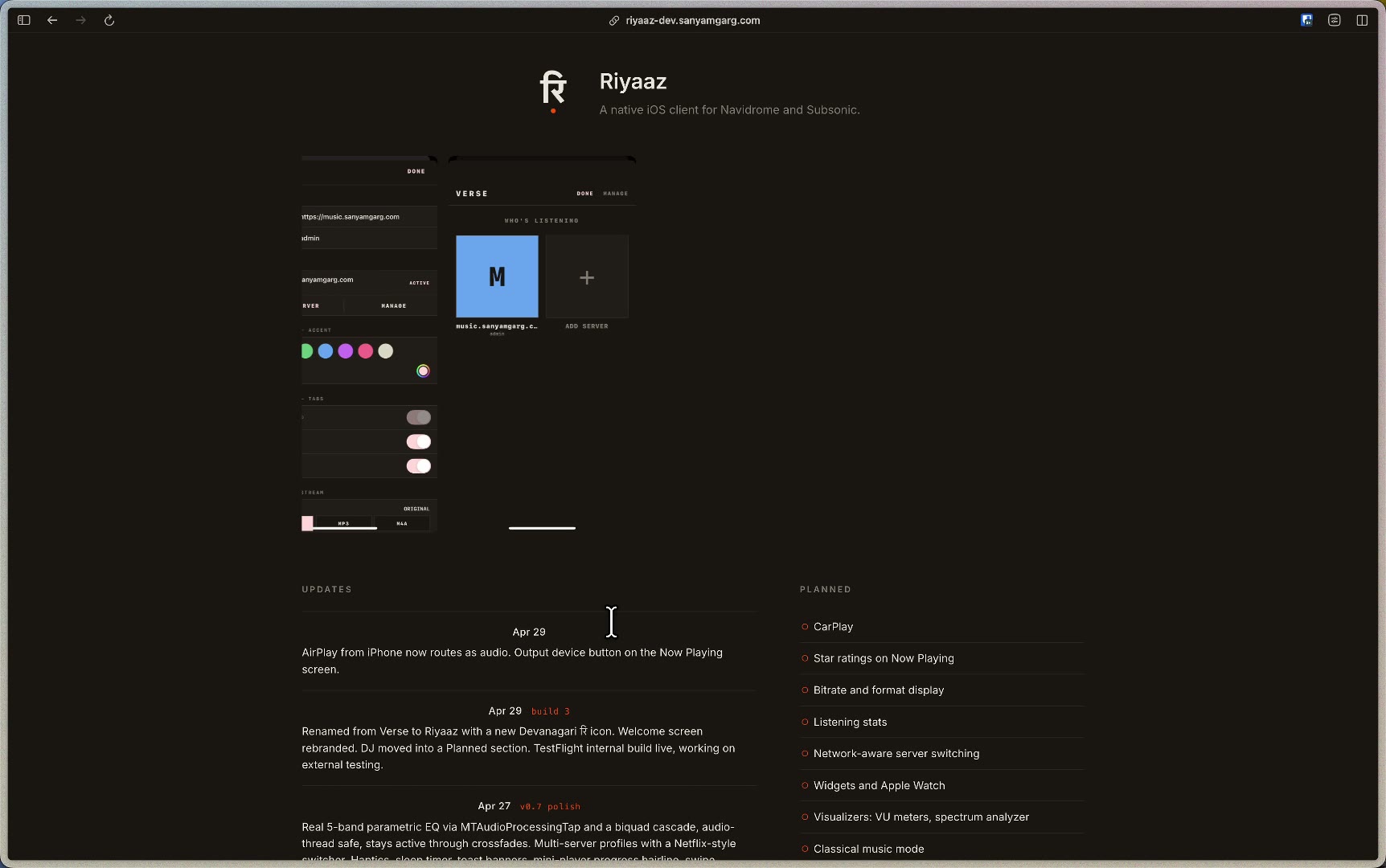Select the blue M server profile tile

coord(497,276)
